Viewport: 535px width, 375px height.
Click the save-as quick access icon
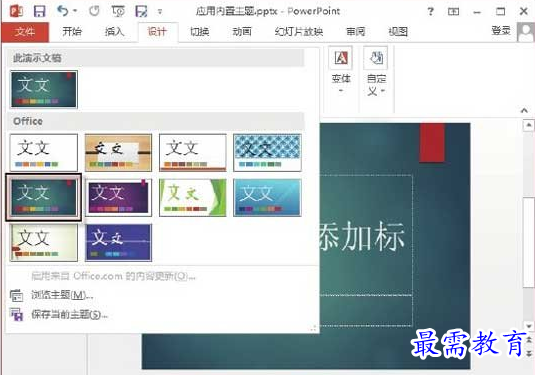pos(141,11)
